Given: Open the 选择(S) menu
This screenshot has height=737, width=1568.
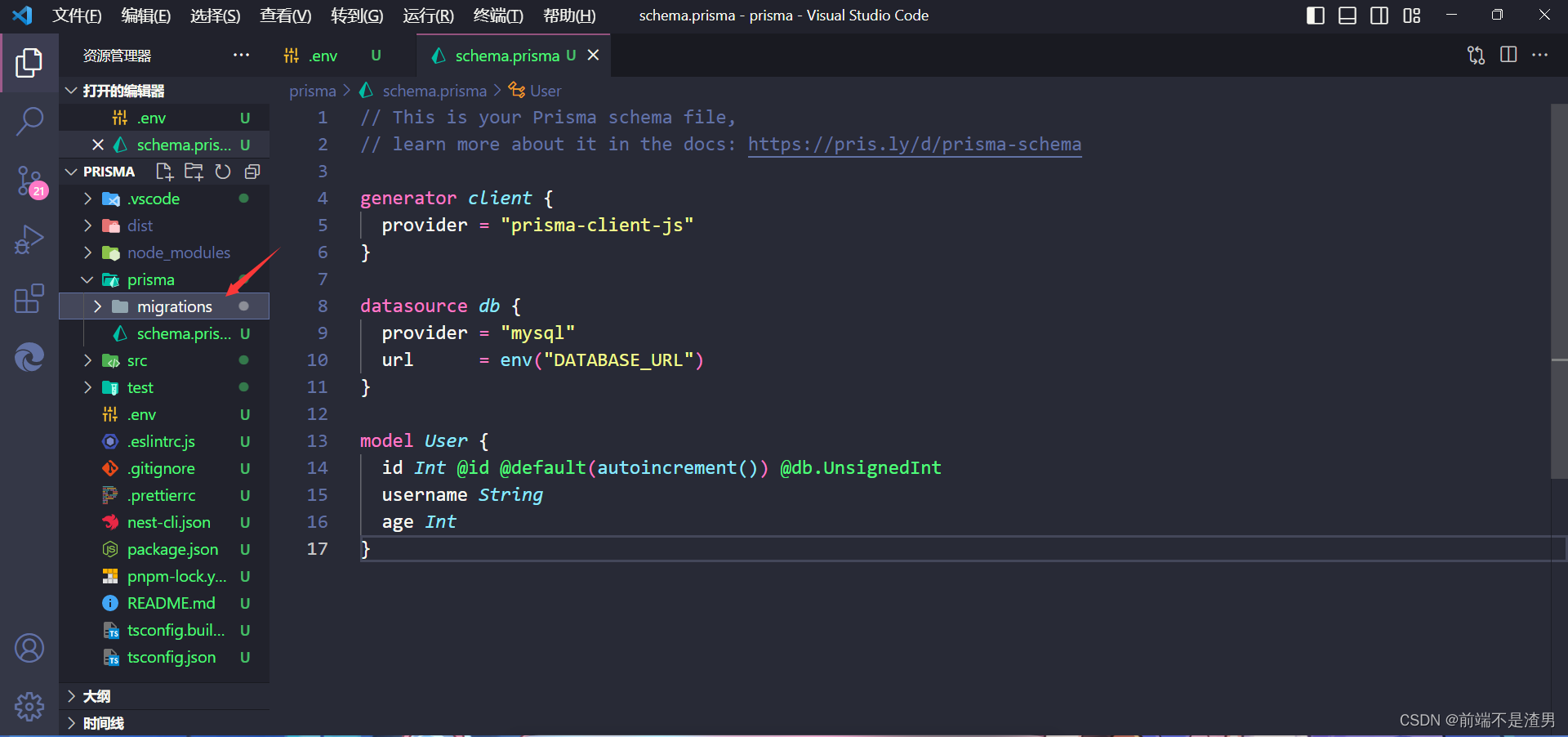Looking at the screenshot, I should pos(216,16).
